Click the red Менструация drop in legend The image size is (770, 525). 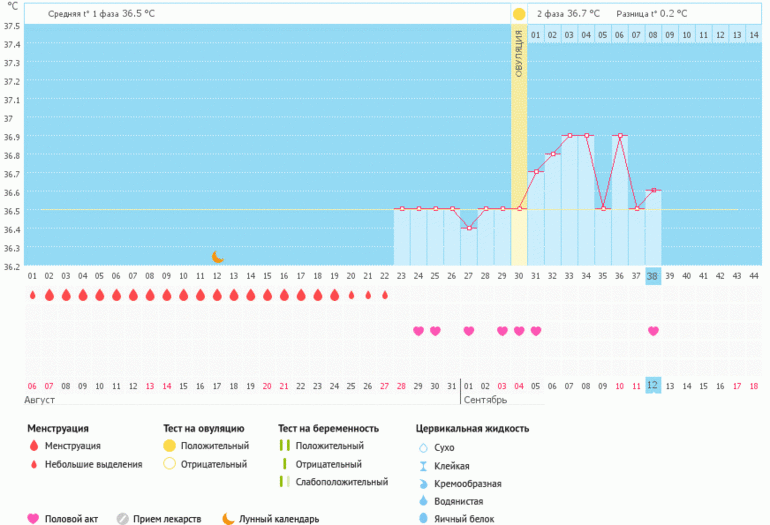pos(33,446)
